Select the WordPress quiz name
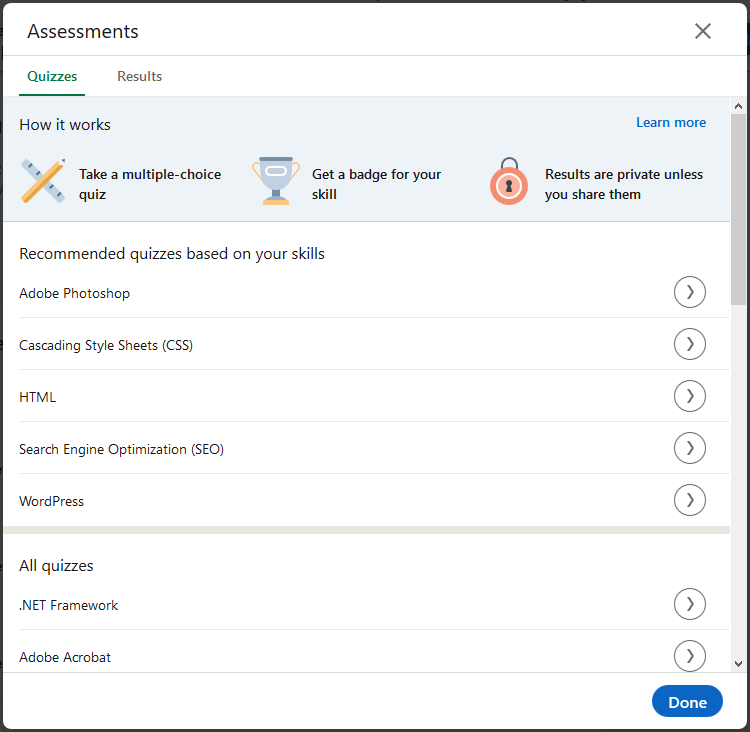Image resolution: width=750 pixels, height=732 pixels. [52, 501]
